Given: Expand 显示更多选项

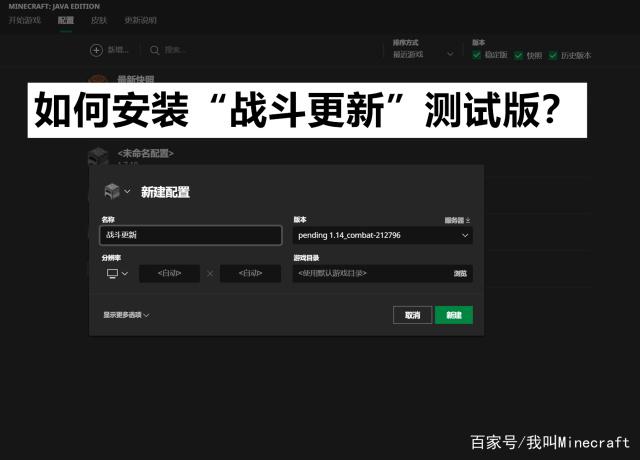Looking at the screenshot, I should 126,315.
